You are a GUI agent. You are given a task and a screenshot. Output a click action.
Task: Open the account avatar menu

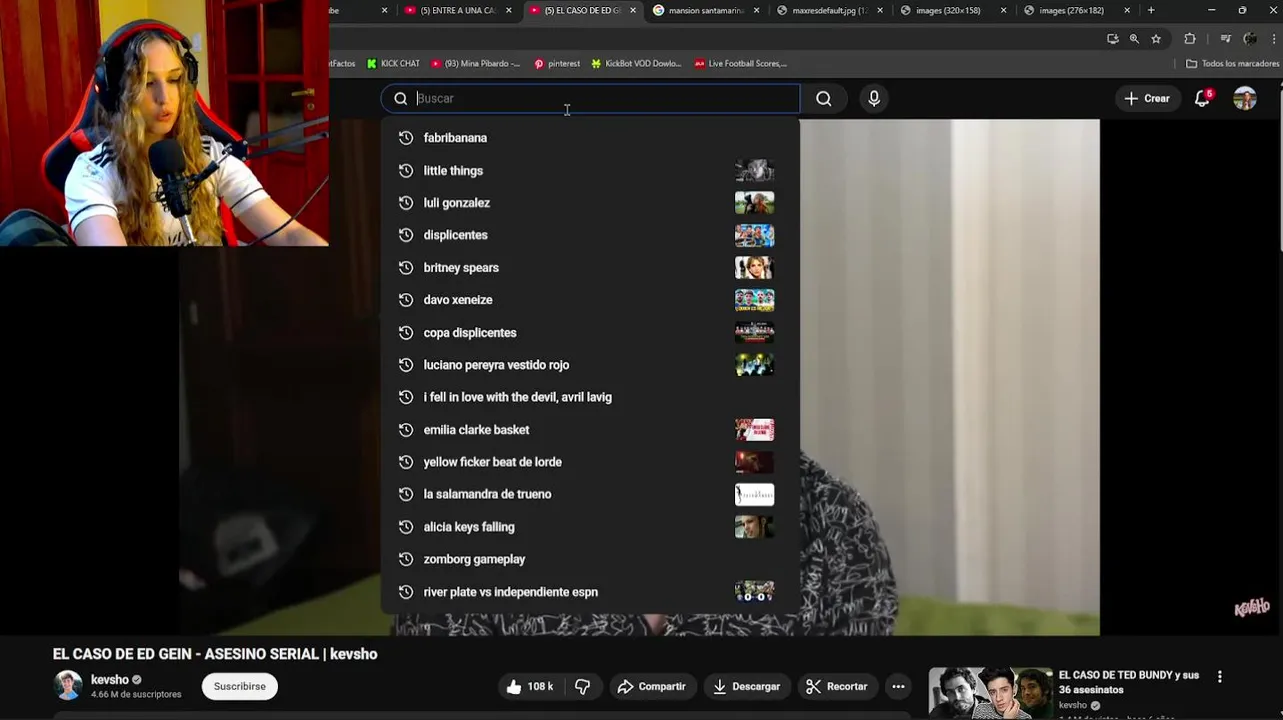click(1245, 98)
